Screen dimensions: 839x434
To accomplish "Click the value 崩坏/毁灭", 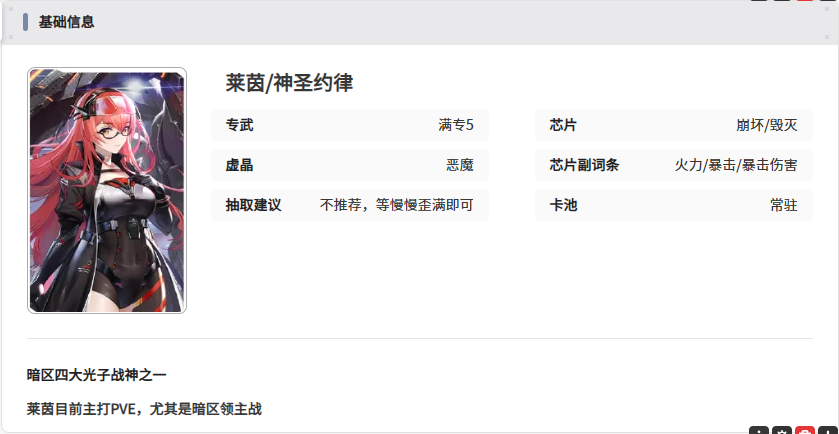I will coord(767,125).
